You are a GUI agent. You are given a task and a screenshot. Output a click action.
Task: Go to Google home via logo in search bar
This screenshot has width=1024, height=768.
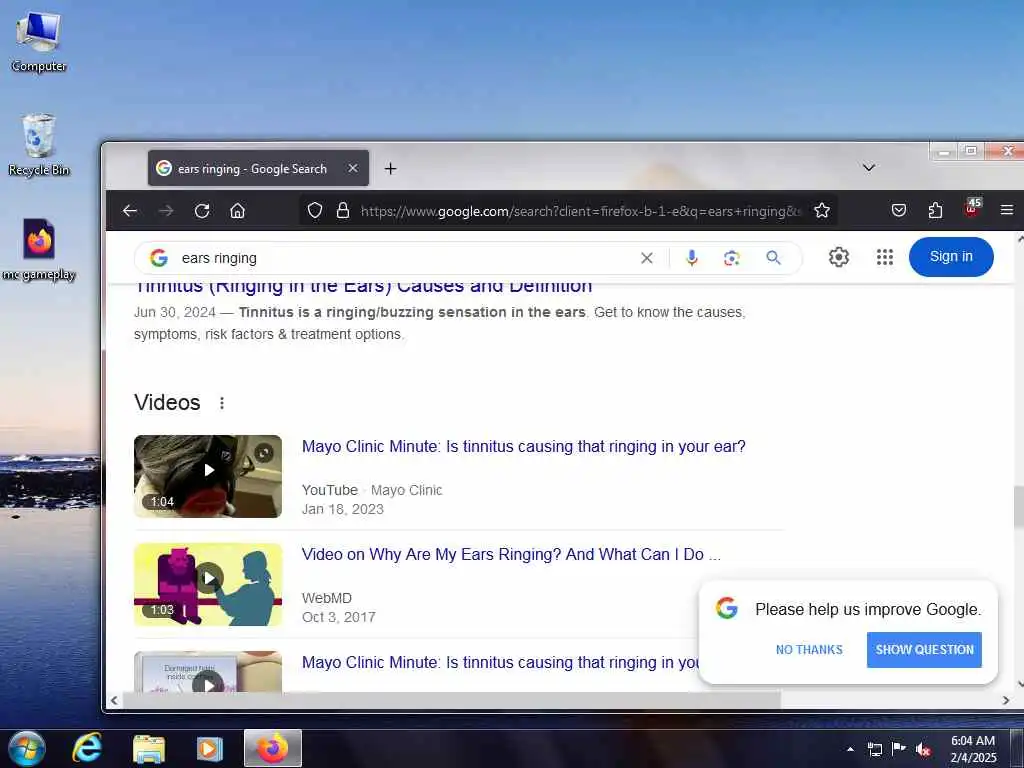click(159, 258)
